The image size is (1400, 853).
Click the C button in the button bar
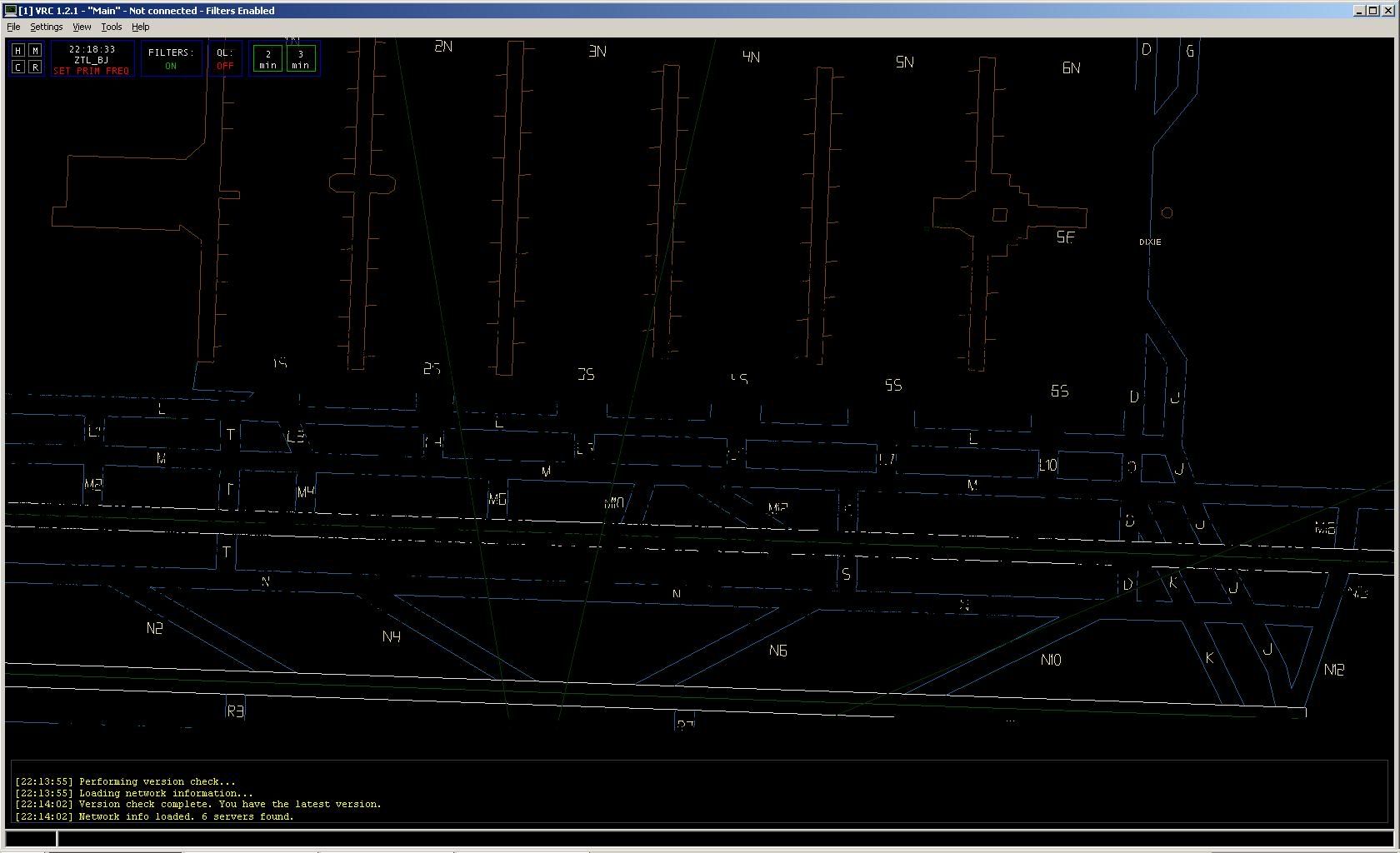(18, 67)
